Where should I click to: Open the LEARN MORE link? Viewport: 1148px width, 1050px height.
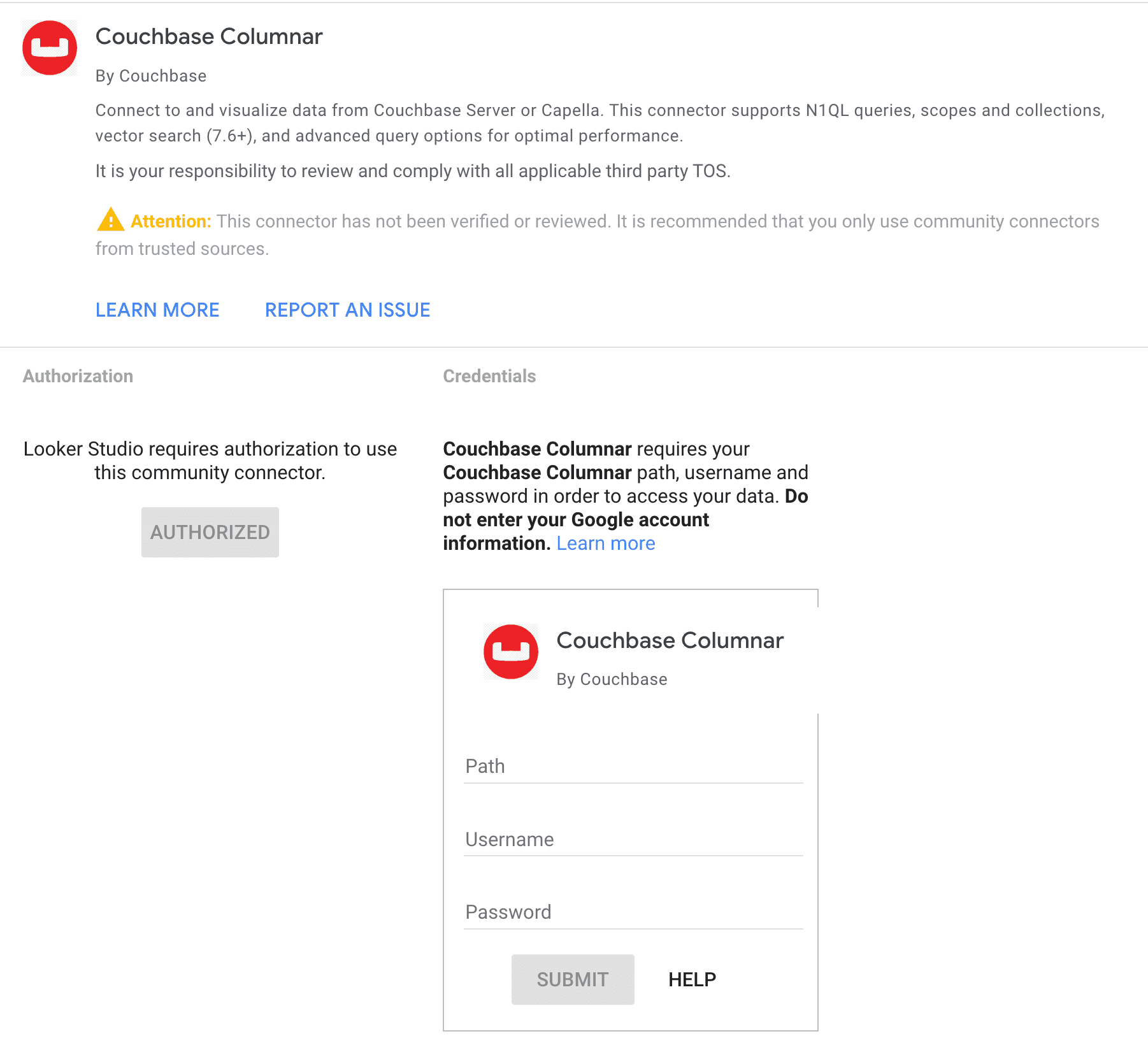click(x=157, y=310)
